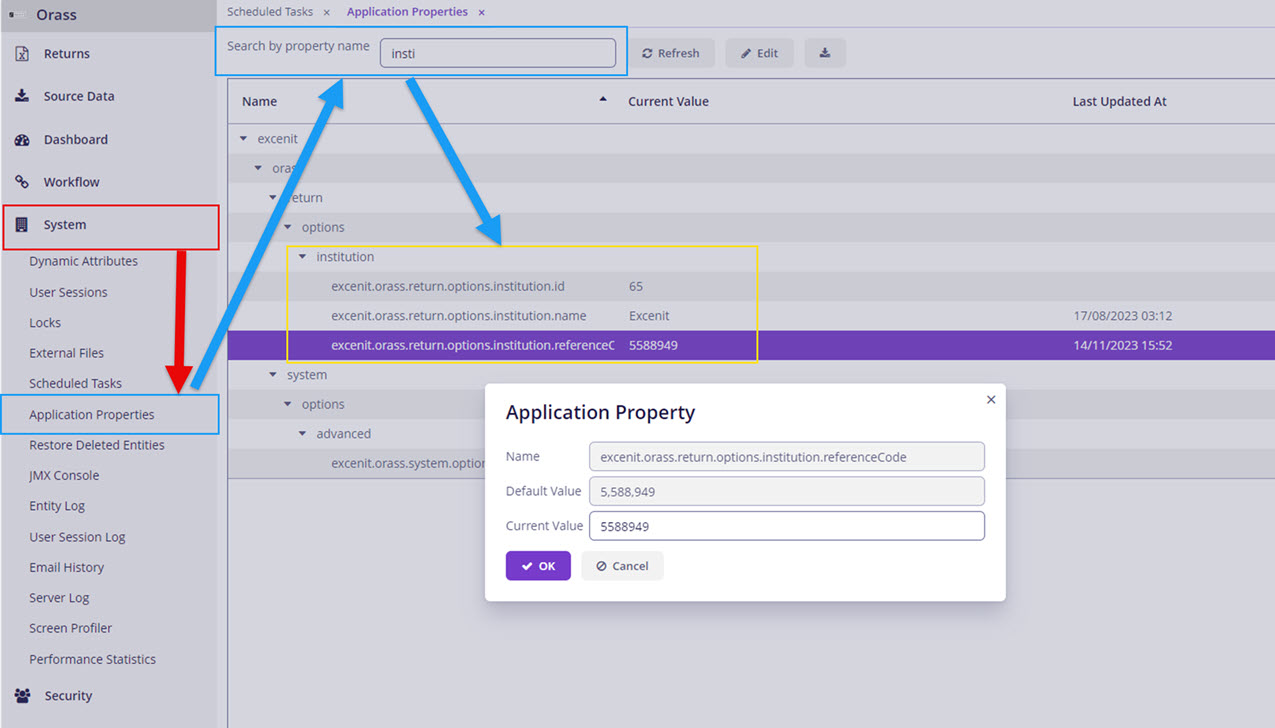Open the Dashboard module
1275x728 pixels.
[22, 139]
